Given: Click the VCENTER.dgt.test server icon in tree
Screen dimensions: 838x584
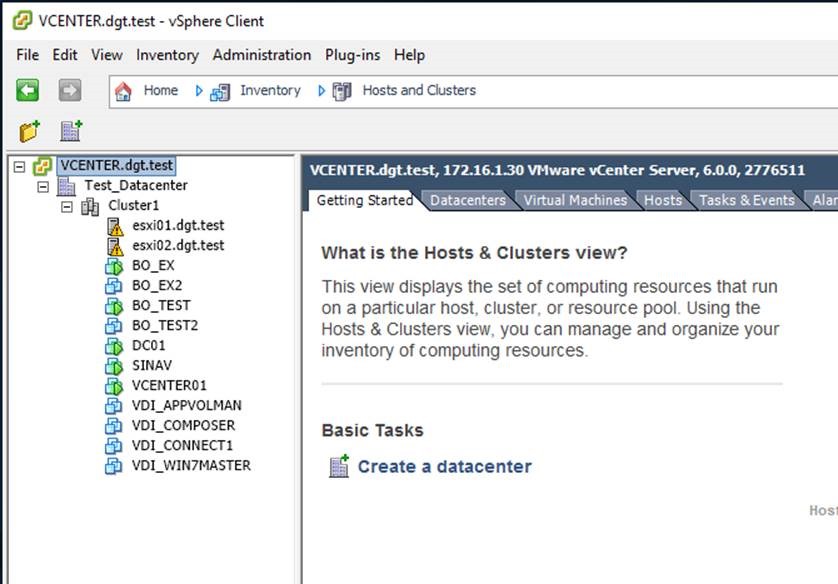Looking at the screenshot, I should click(x=42, y=166).
